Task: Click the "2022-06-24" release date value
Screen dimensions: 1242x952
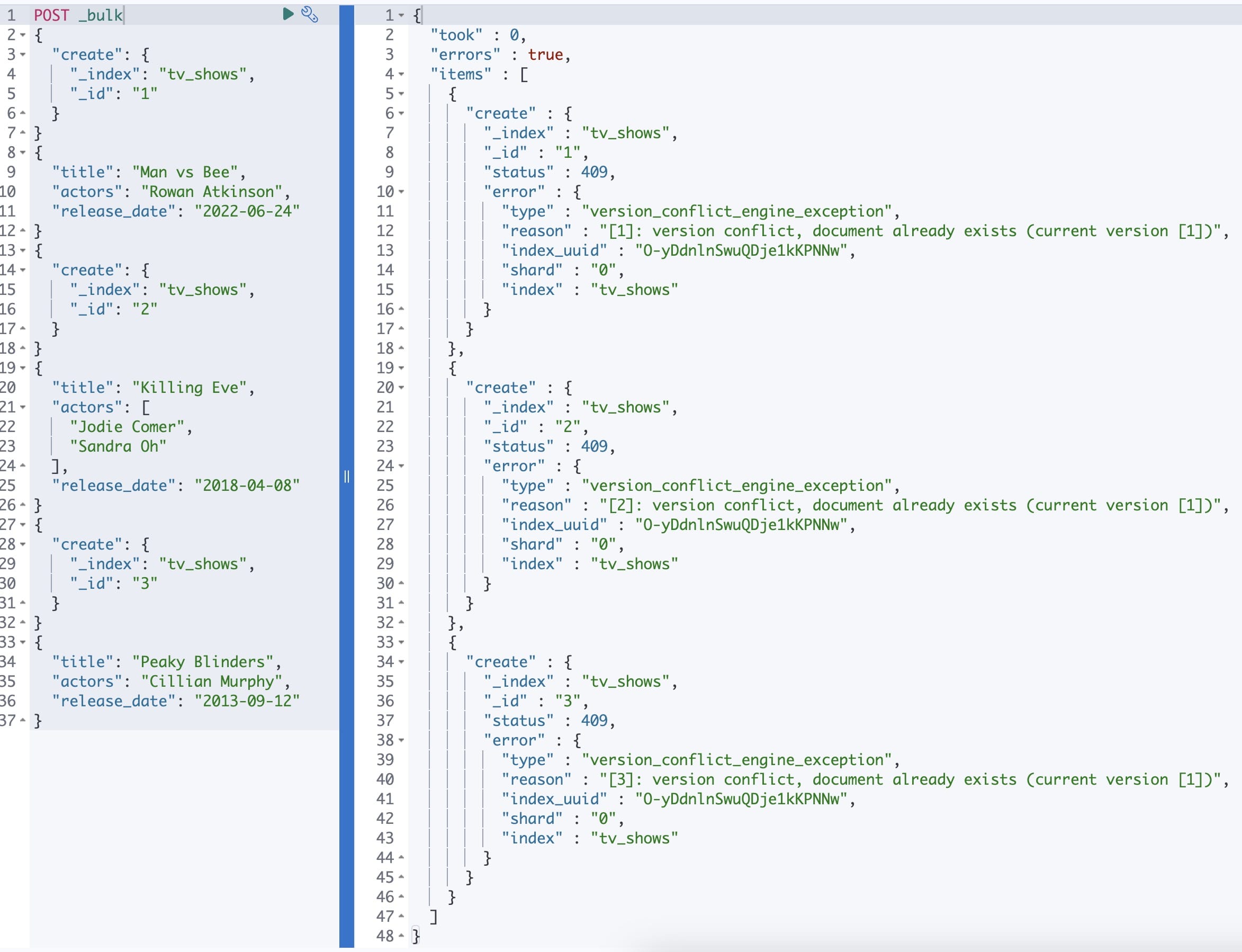Action: 247,211
